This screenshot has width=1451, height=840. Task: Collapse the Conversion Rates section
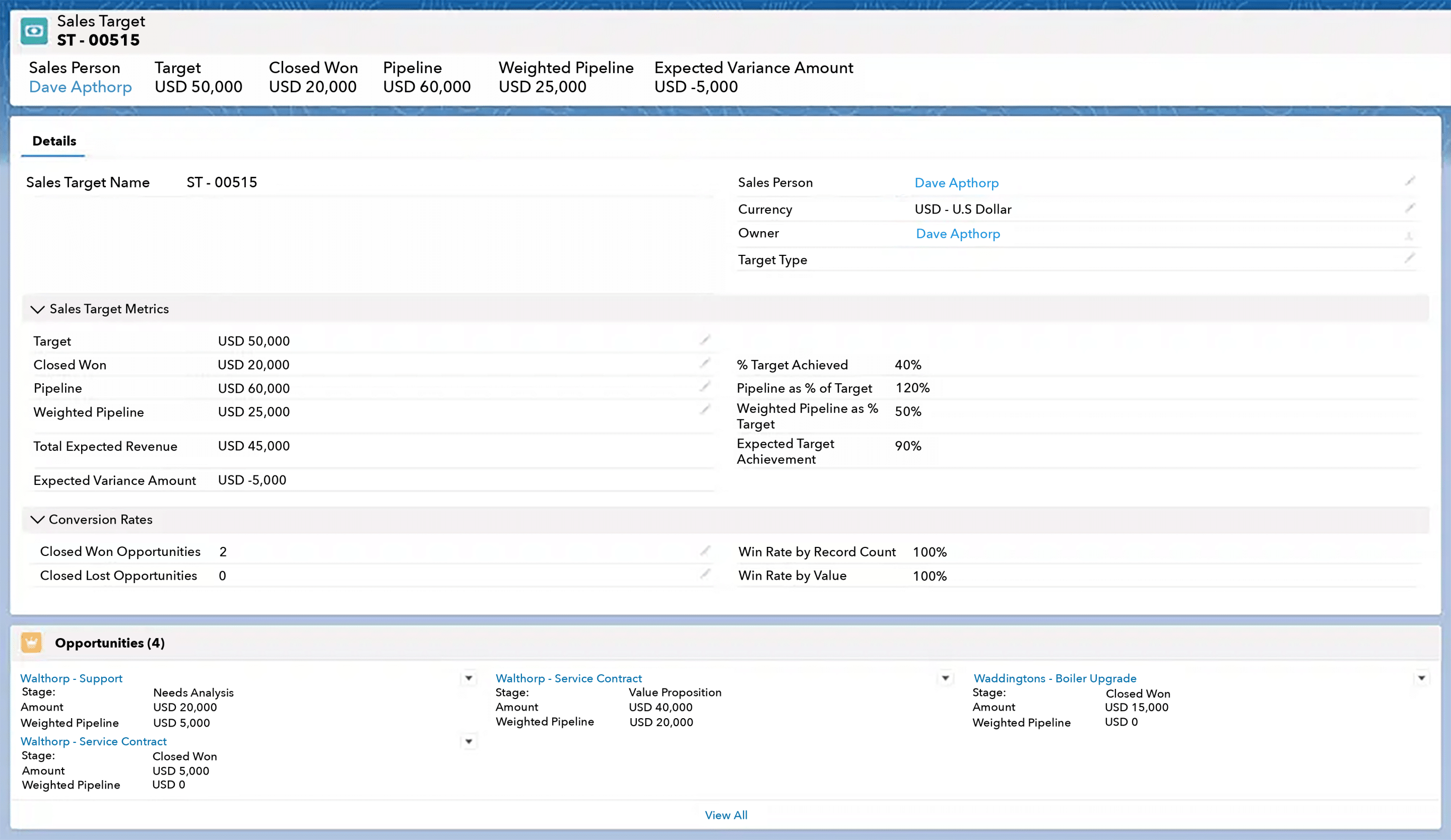37,520
